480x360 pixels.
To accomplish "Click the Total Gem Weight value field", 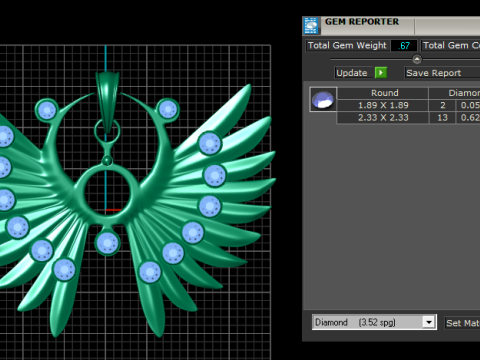I will click(404, 46).
